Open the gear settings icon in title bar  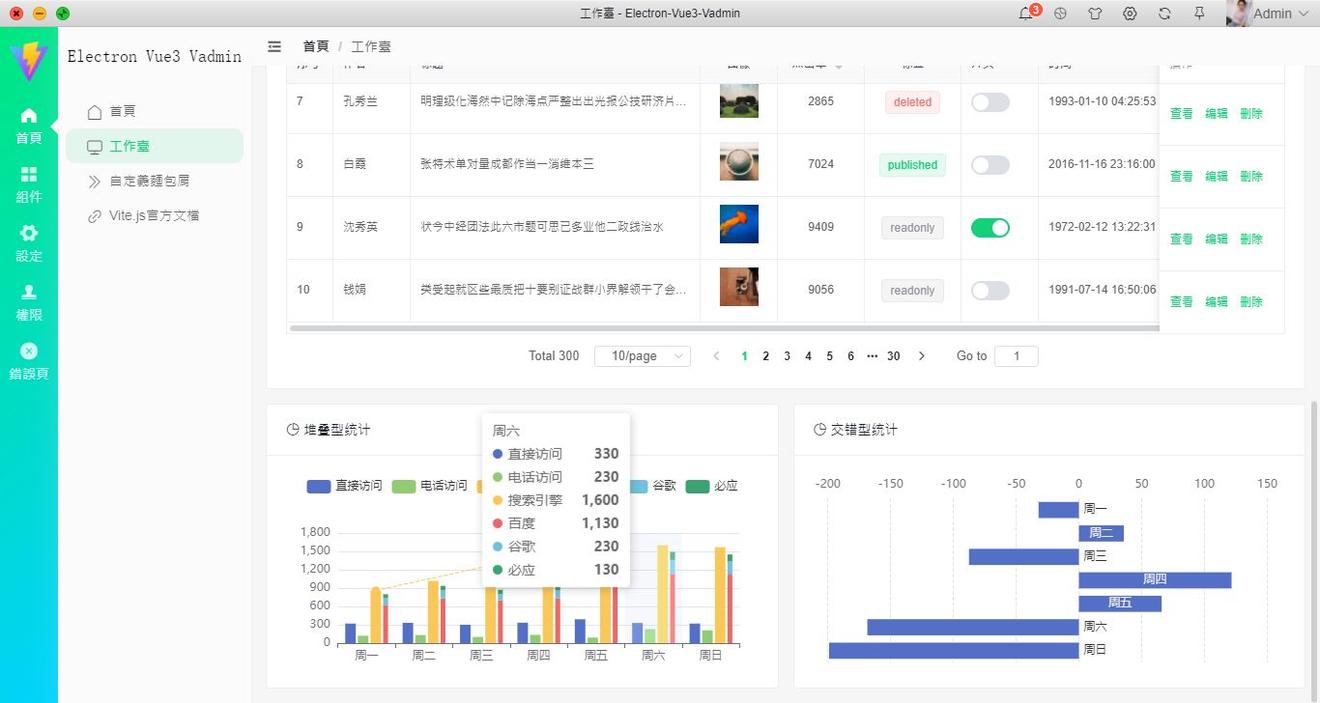coord(1130,14)
